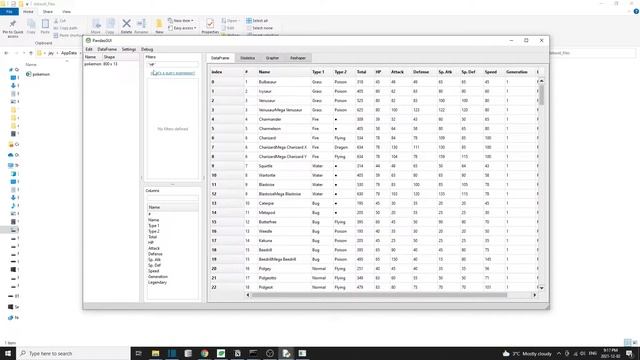The height and width of the screenshot is (360, 640).
Task: Click table vertical scrollbar down arrow
Action: tap(542, 288)
